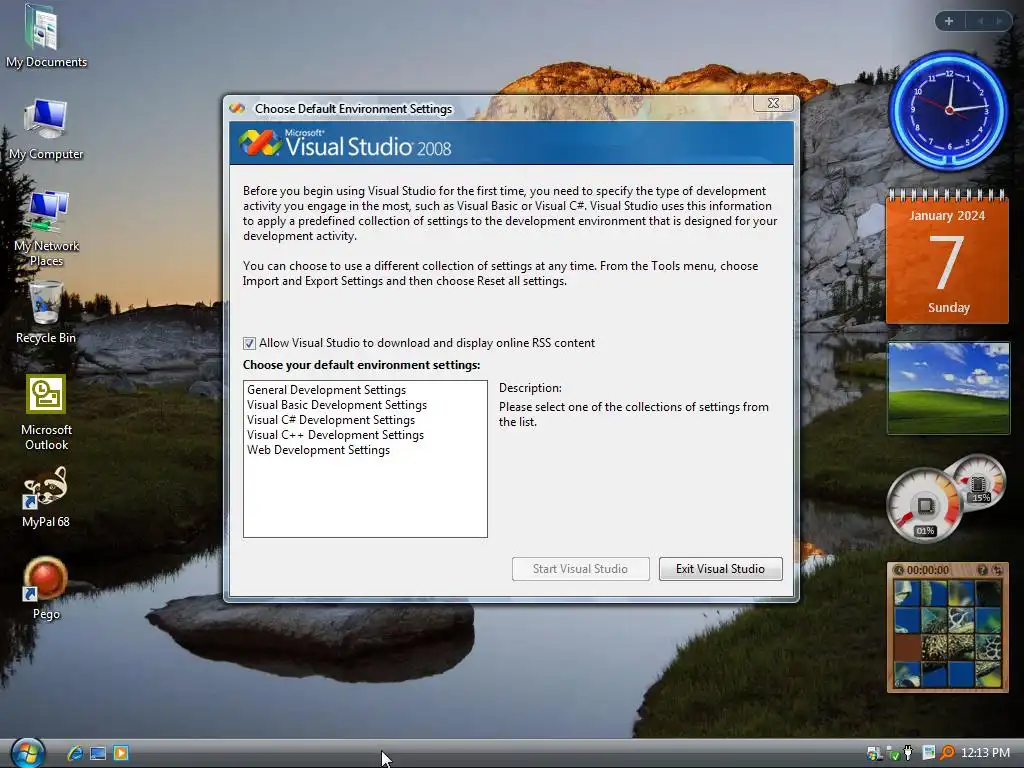
Task: Open the My Documents desktop icon
Action: click(46, 36)
